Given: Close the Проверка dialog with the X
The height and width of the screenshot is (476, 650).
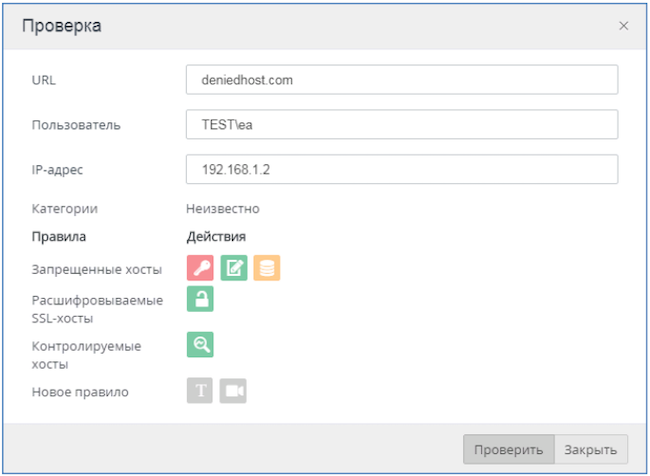Looking at the screenshot, I should pyautogui.click(x=623, y=26).
